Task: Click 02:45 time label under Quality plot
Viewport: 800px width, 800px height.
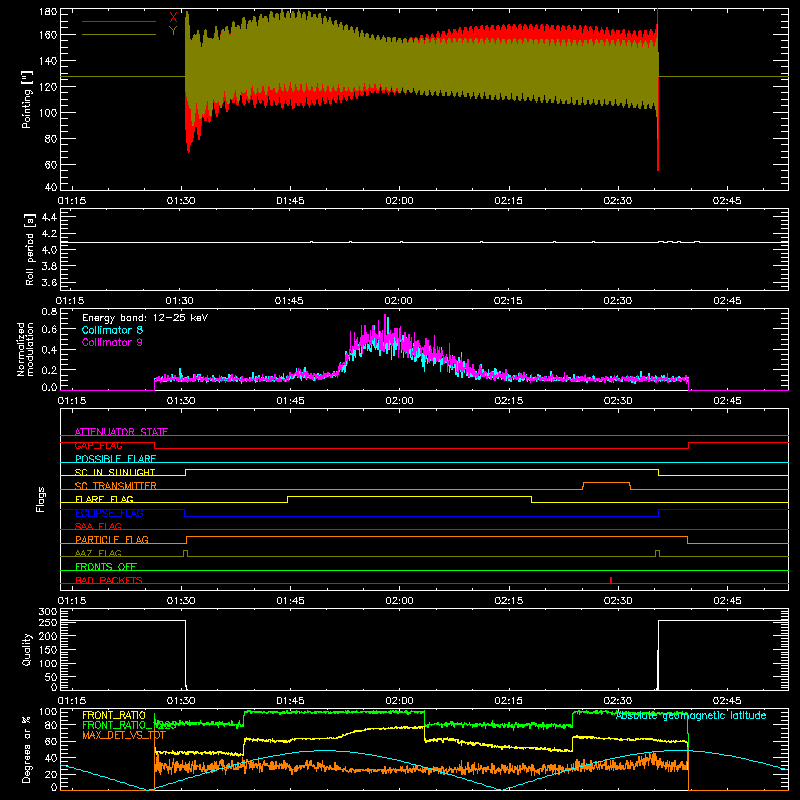Action: [x=727, y=701]
